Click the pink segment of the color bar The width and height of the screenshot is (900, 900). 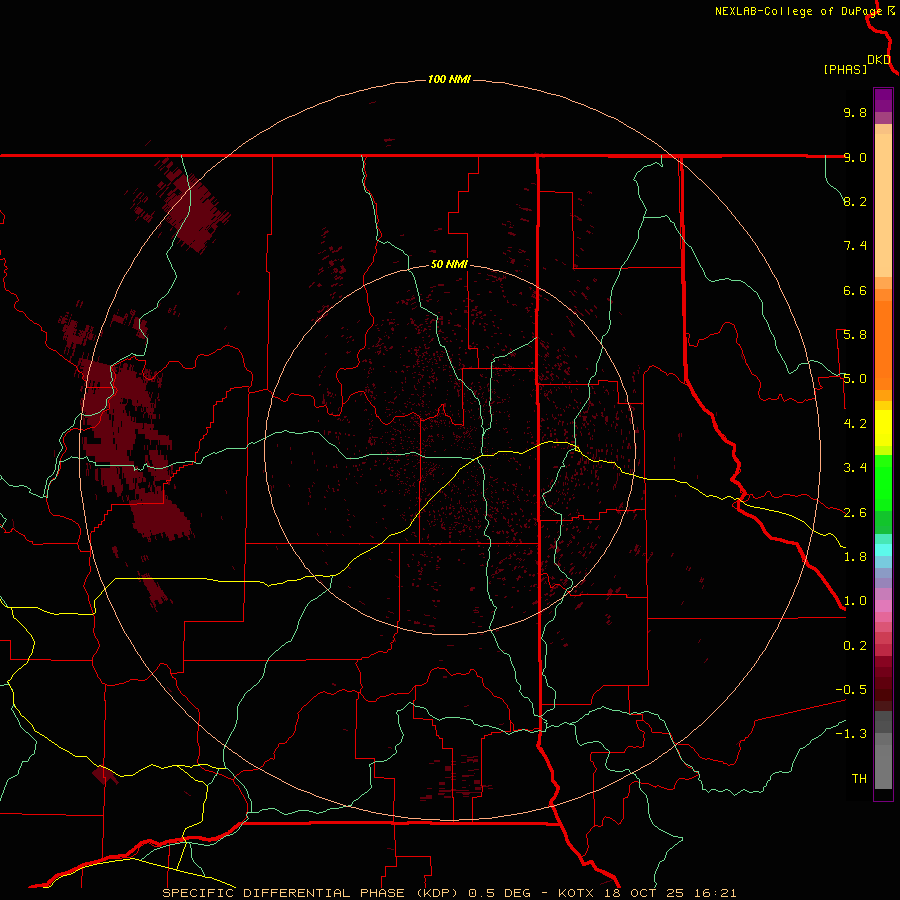tap(883, 606)
